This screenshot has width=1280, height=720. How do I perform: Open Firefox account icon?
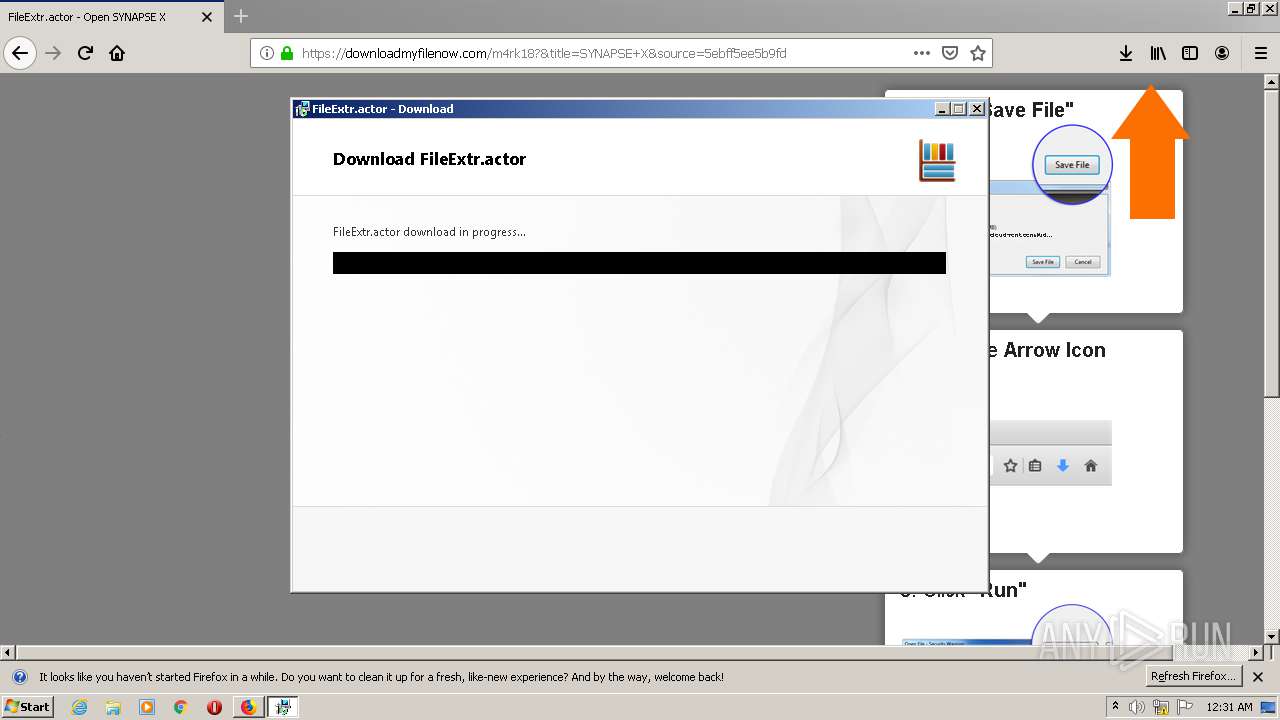point(1222,53)
